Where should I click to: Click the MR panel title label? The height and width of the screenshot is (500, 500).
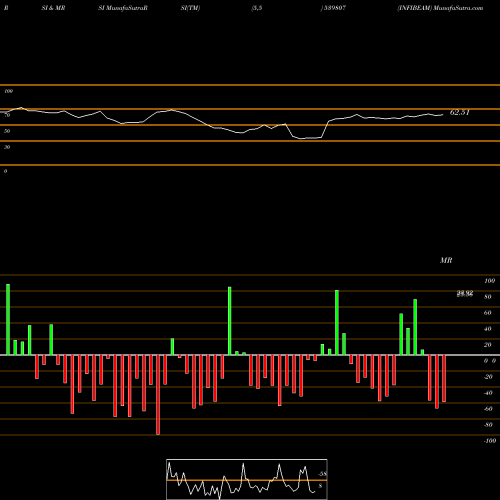[446, 260]
